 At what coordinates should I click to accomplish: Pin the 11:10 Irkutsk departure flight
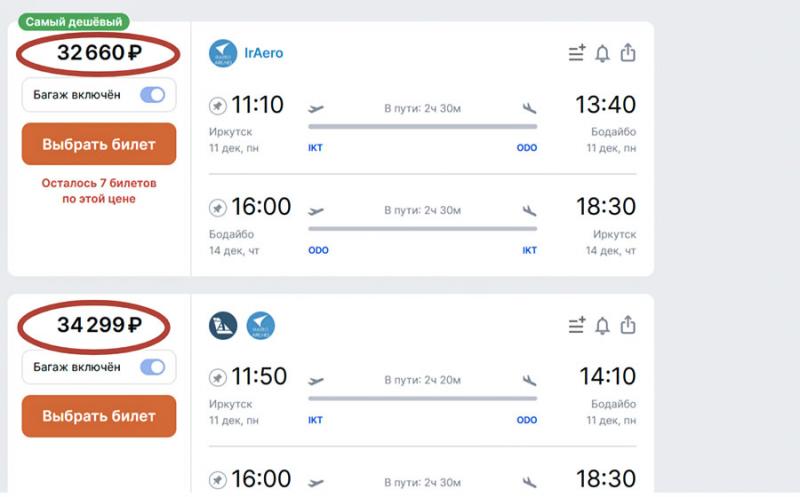point(217,105)
